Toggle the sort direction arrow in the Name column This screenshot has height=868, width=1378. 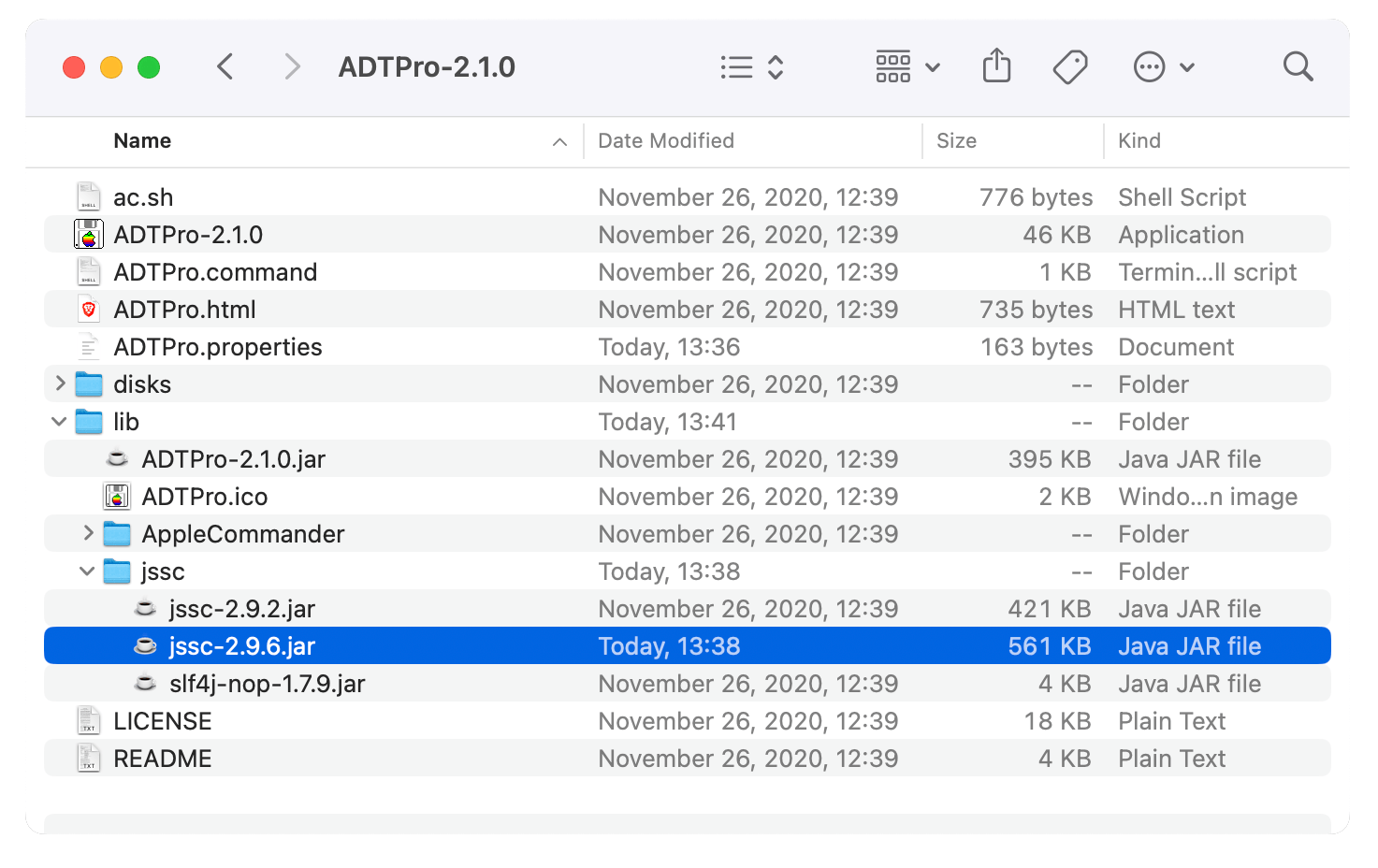[x=559, y=142]
